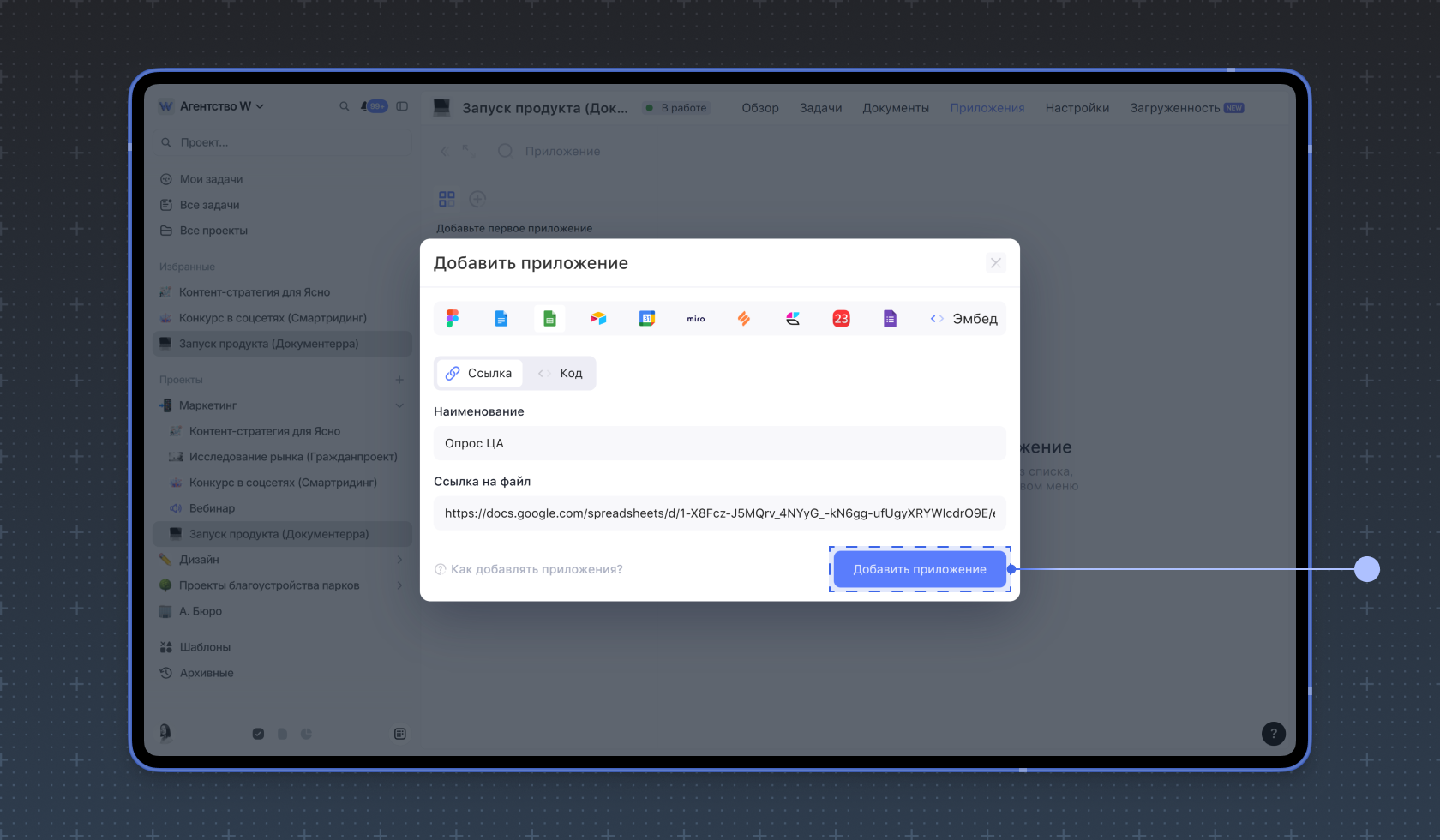1440x840 pixels.
Task: Select the Figma app icon
Action: 453,319
